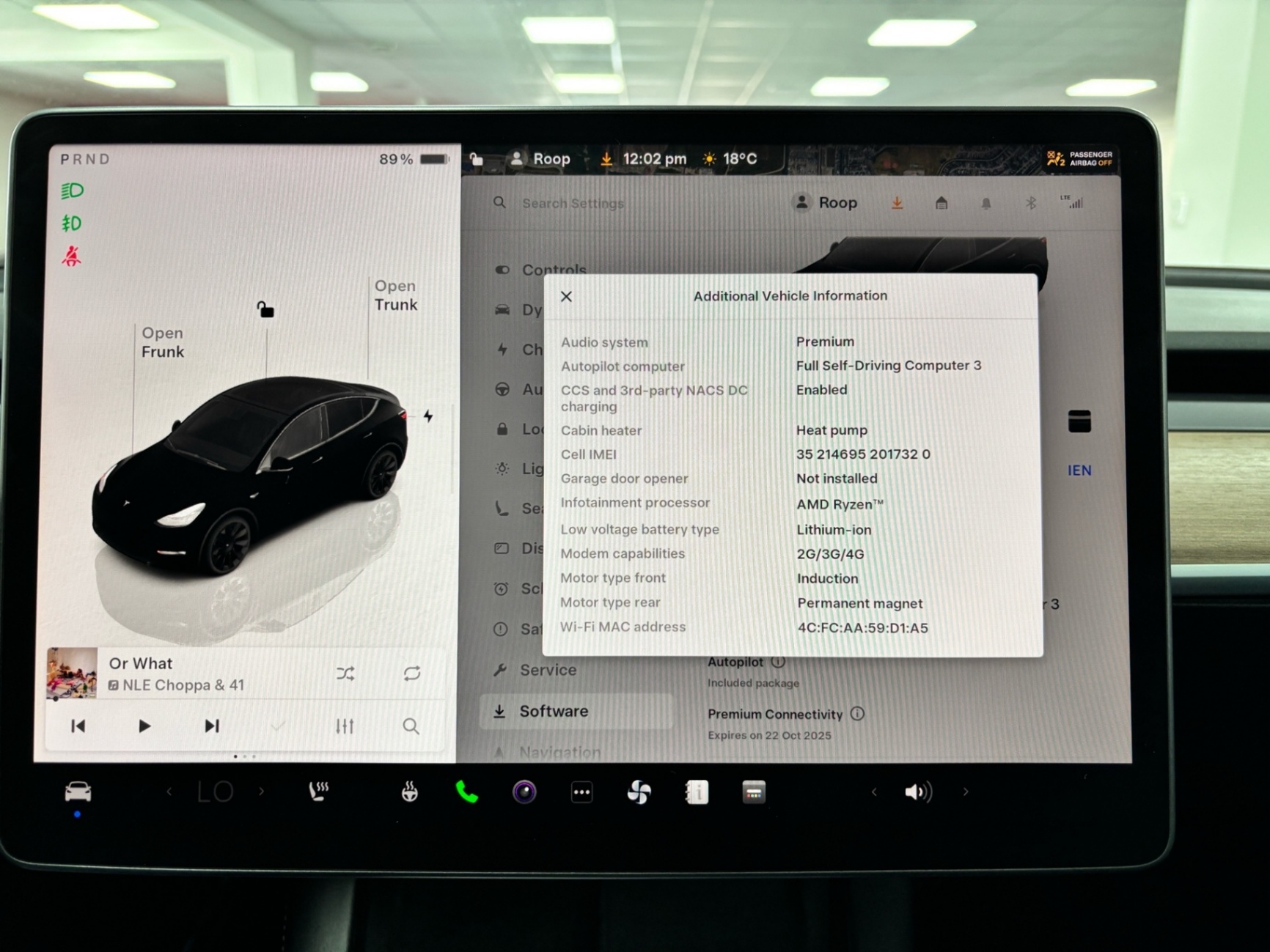Tap the Display screen sidebar icon
The width and height of the screenshot is (1270, 952).
click(502, 548)
